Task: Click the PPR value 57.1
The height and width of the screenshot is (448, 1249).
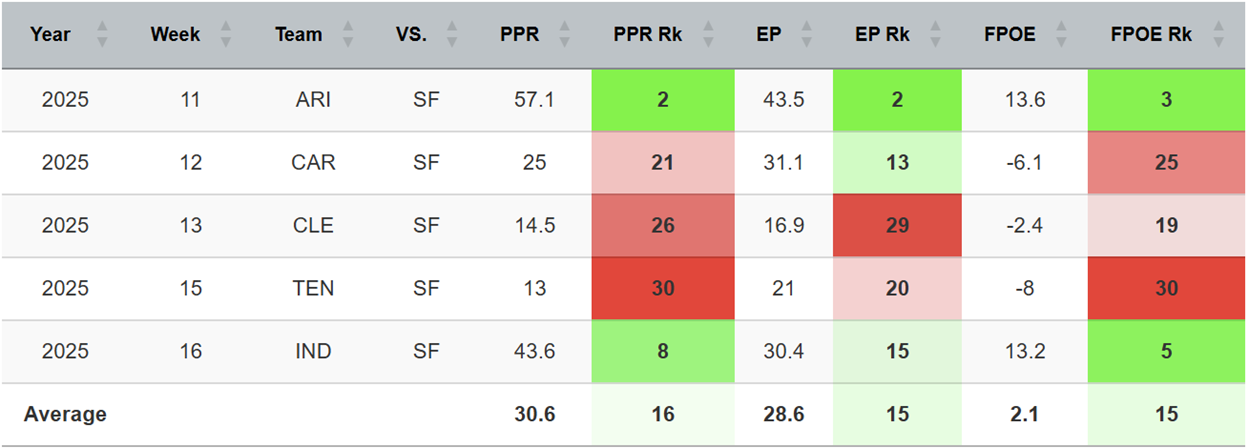Action: [534, 99]
